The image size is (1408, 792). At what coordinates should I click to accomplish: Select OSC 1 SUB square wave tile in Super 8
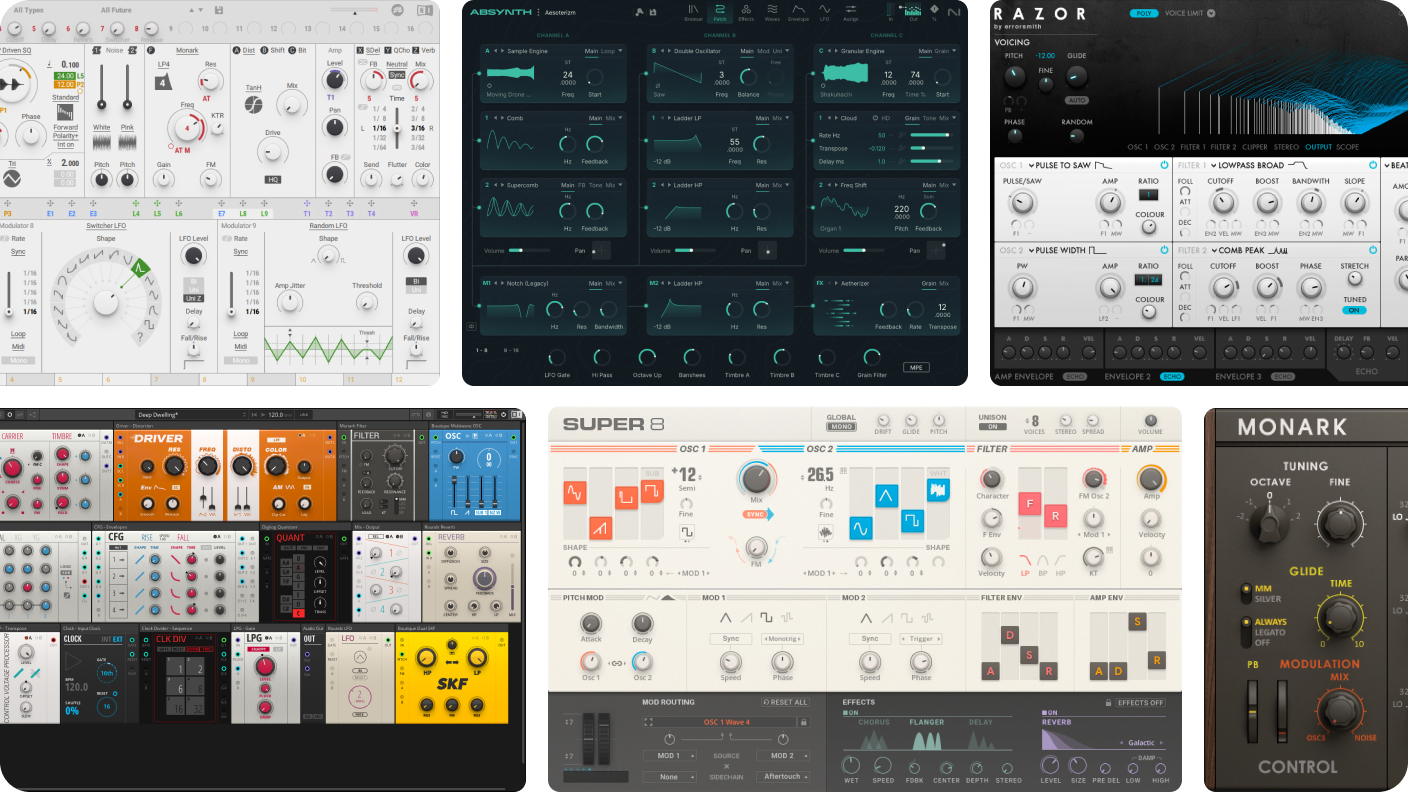tap(651, 493)
